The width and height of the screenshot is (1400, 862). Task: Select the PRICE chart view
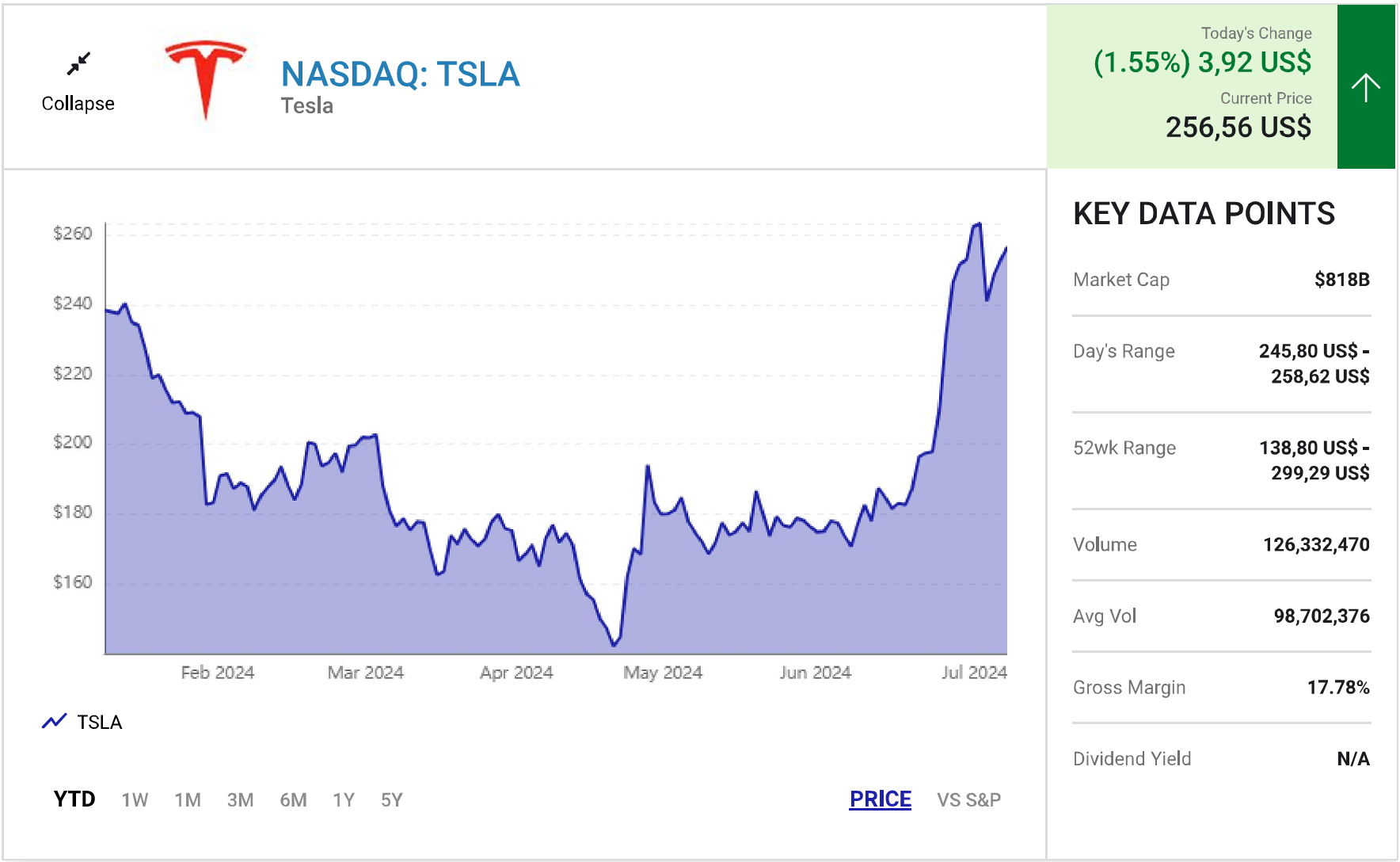[x=881, y=799]
